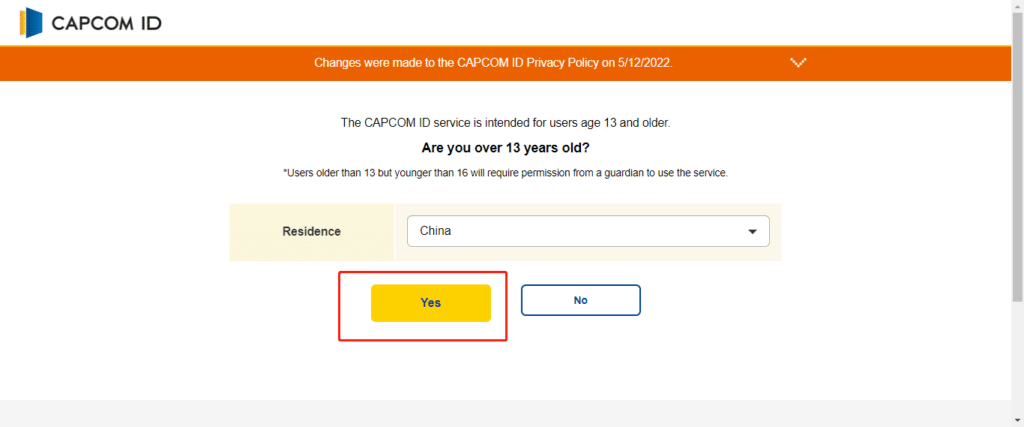This screenshot has width=1024, height=427.
Task: Confirm age with the yellow Yes button
Action: pyautogui.click(x=430, y=303)
